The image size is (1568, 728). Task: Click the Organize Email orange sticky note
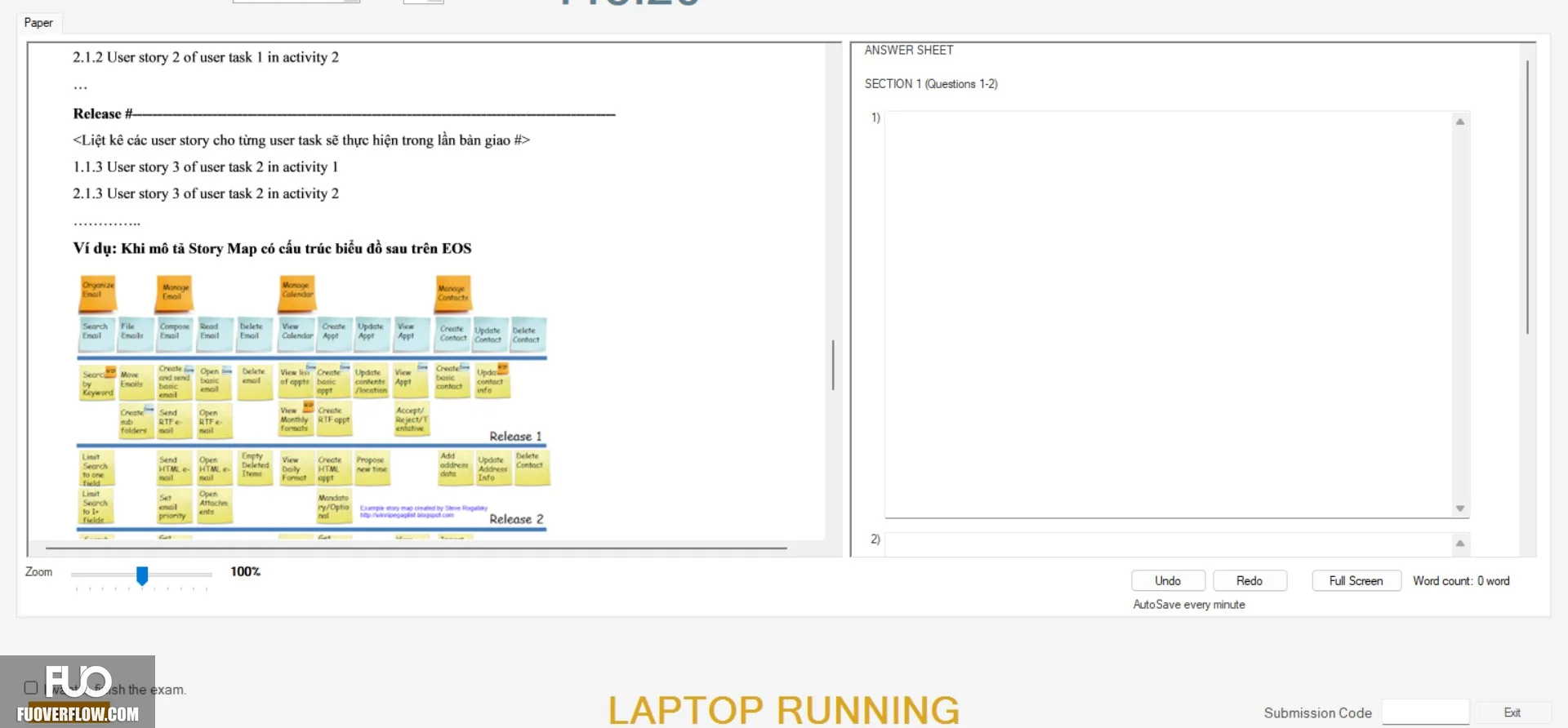coord(97,293)
